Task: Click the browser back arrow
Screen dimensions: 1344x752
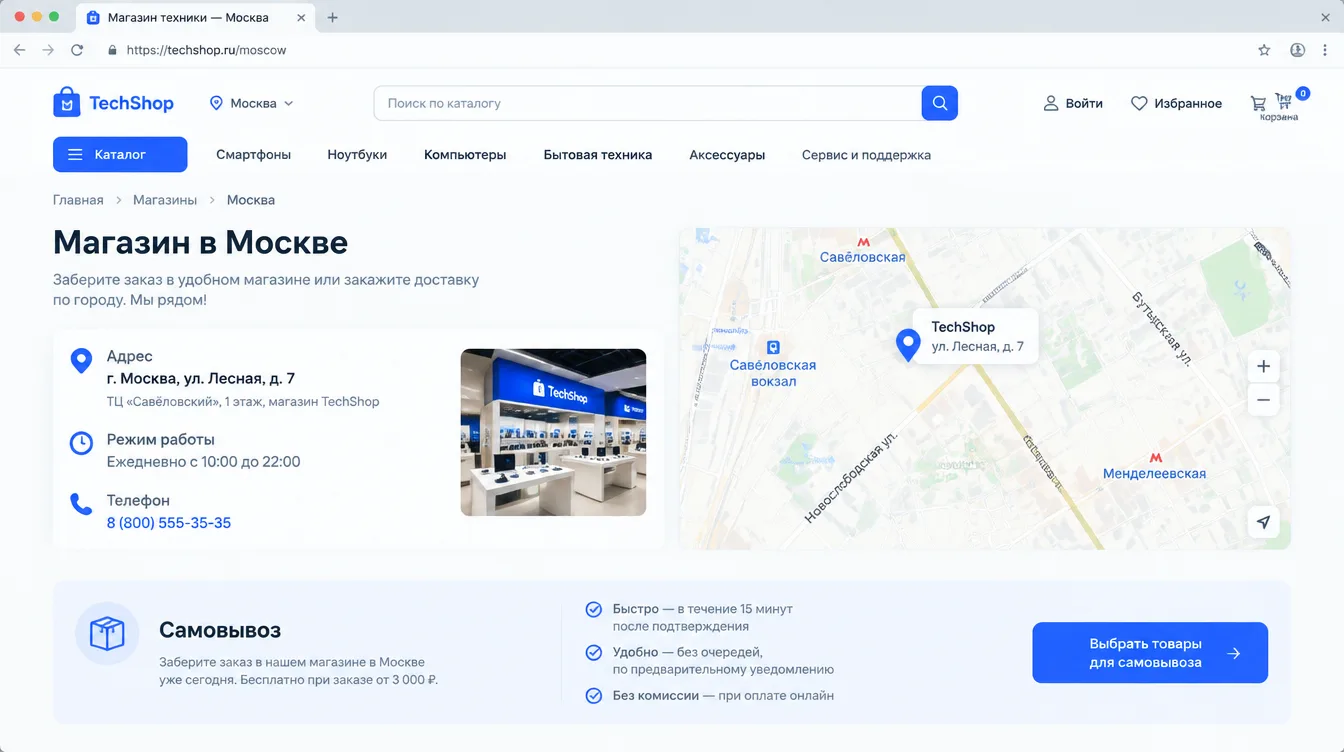Action: [19, 50]
